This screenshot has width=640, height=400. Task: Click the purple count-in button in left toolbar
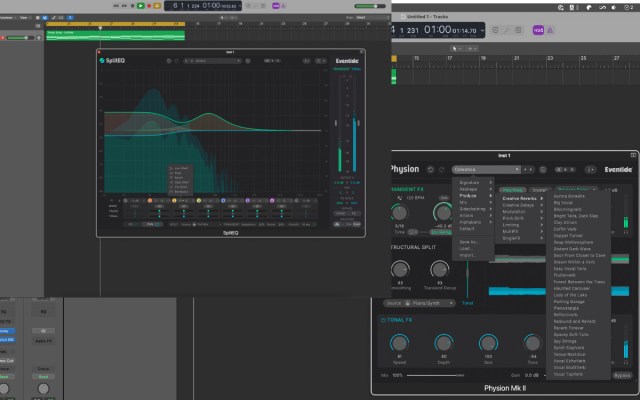coord(276,6)
